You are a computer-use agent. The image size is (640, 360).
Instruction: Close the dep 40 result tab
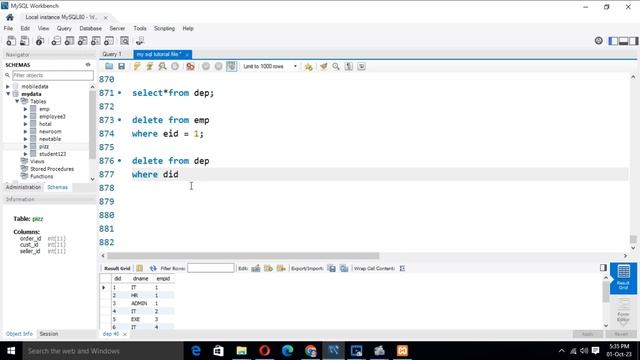tap(124, 334)
